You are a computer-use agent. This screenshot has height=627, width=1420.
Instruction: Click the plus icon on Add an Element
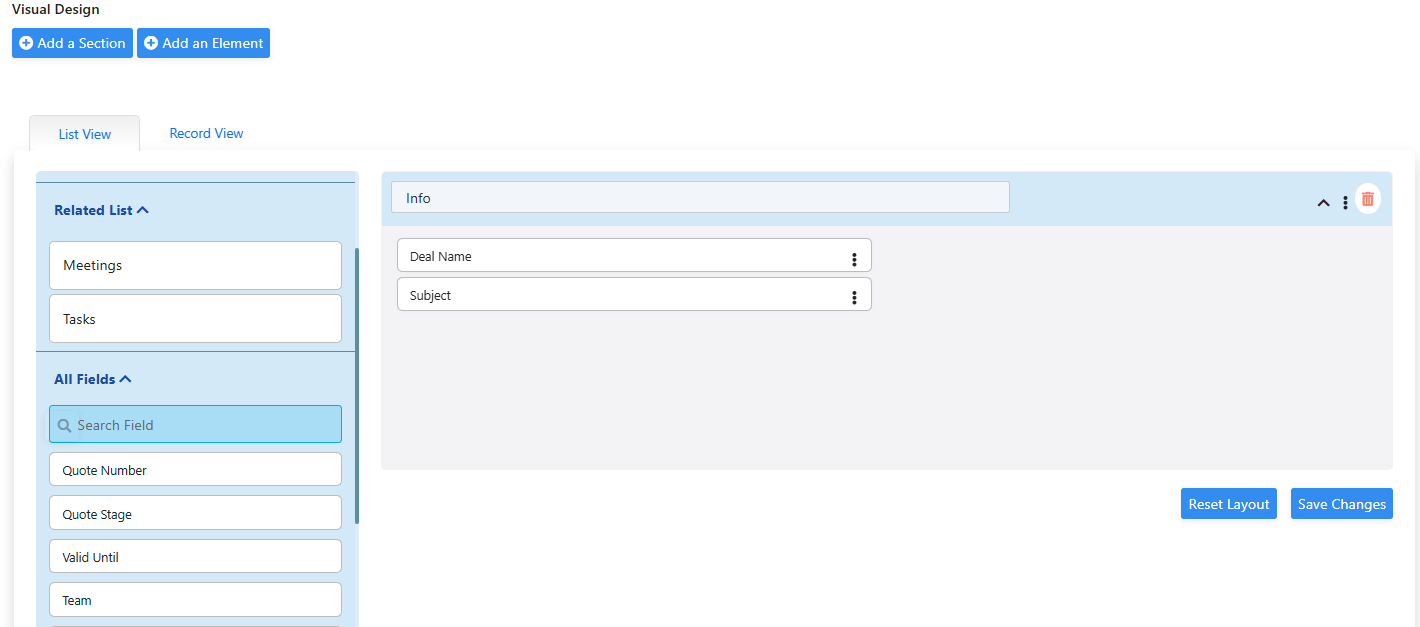[x=151, y=43]
